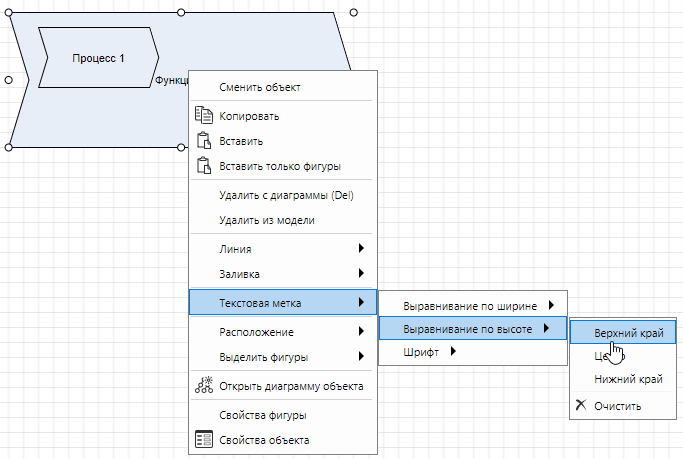Click the Копировать copy icon

coord(203,115)
